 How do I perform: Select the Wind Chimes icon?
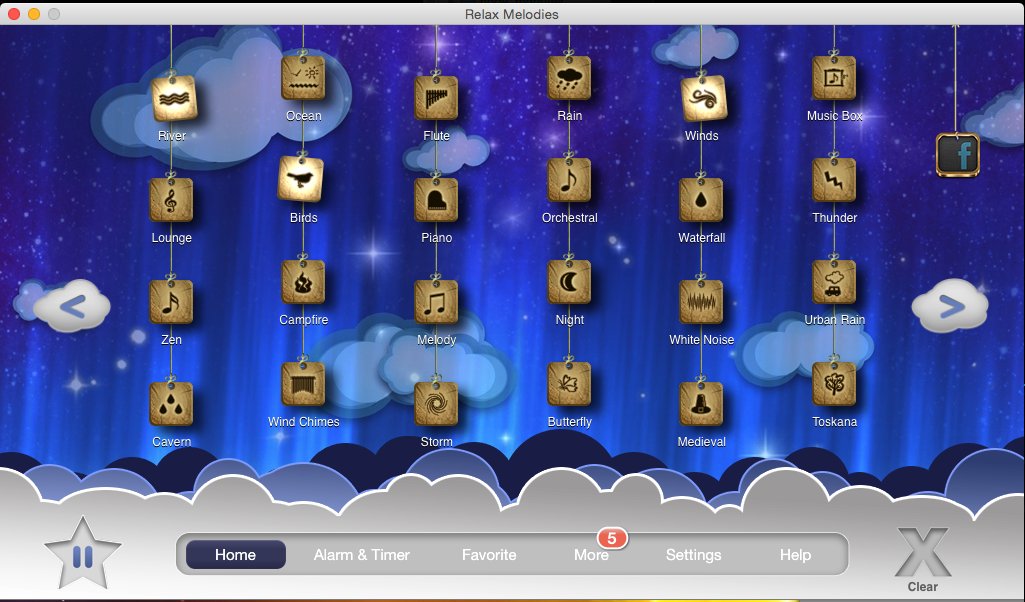[303, 384]
